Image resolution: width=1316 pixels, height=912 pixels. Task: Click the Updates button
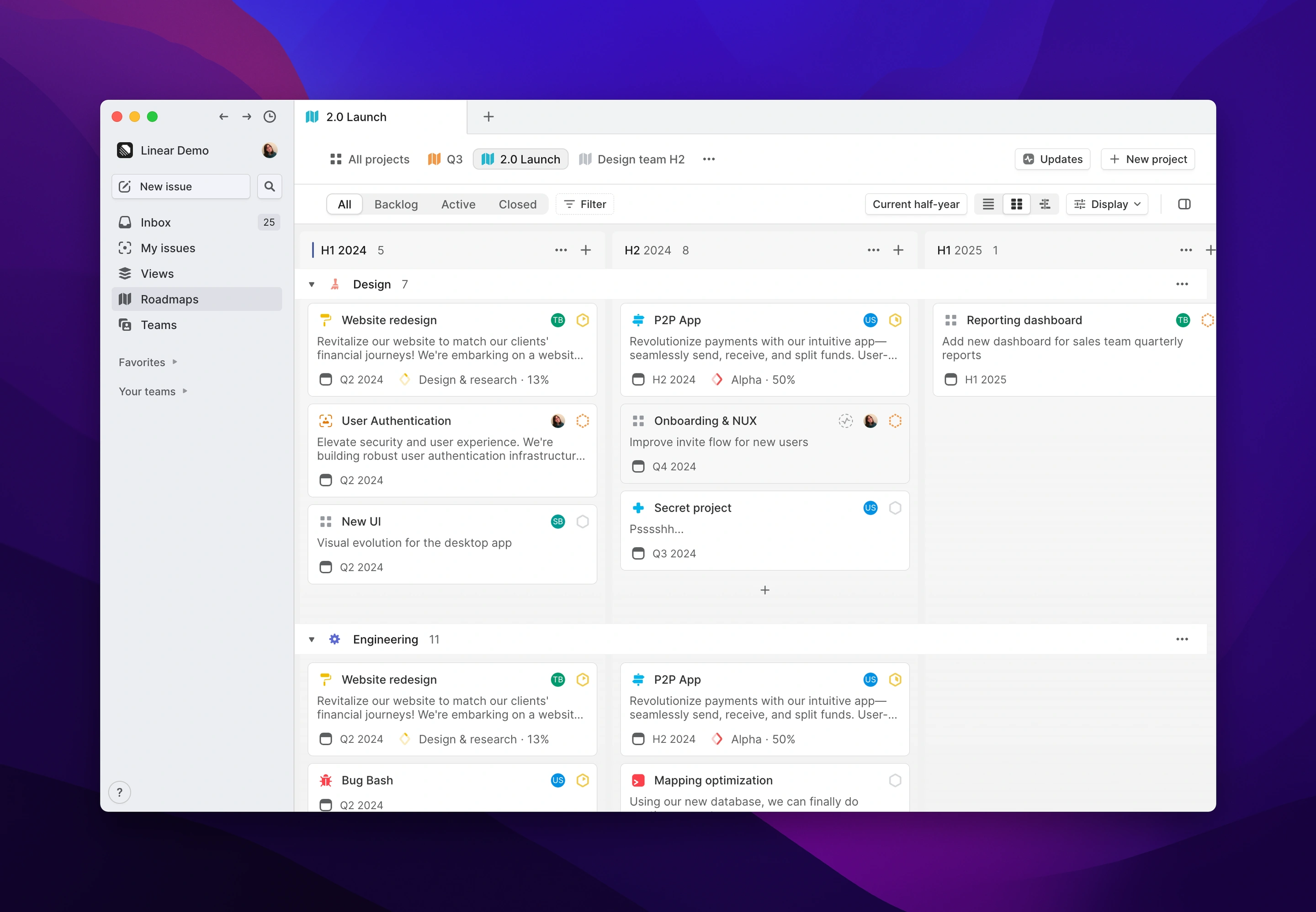pyautogui.click(x=1052, y=159)
